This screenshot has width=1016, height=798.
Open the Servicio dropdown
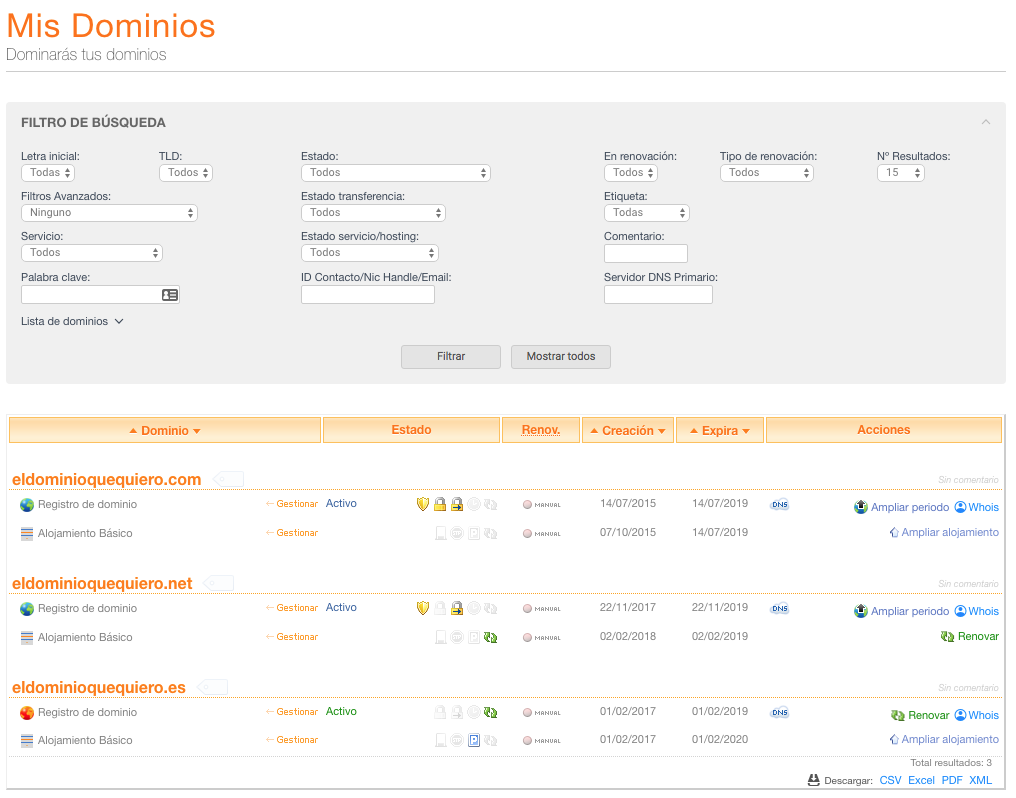pyautogui.click(x=91, y=253)
